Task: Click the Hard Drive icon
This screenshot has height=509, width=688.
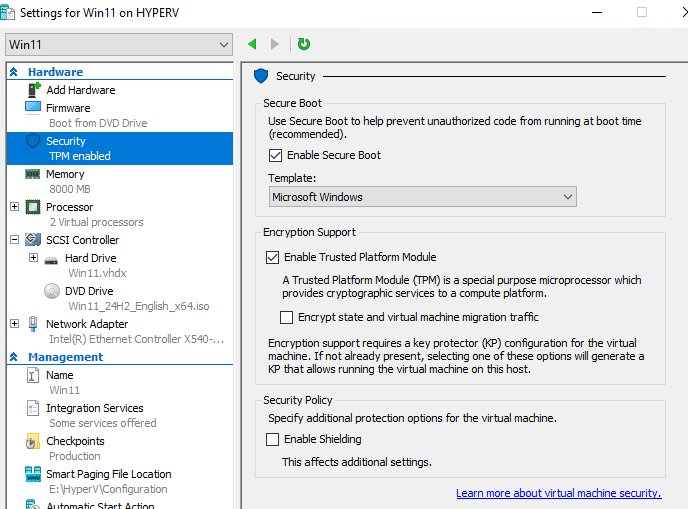Action: point(51,260)
